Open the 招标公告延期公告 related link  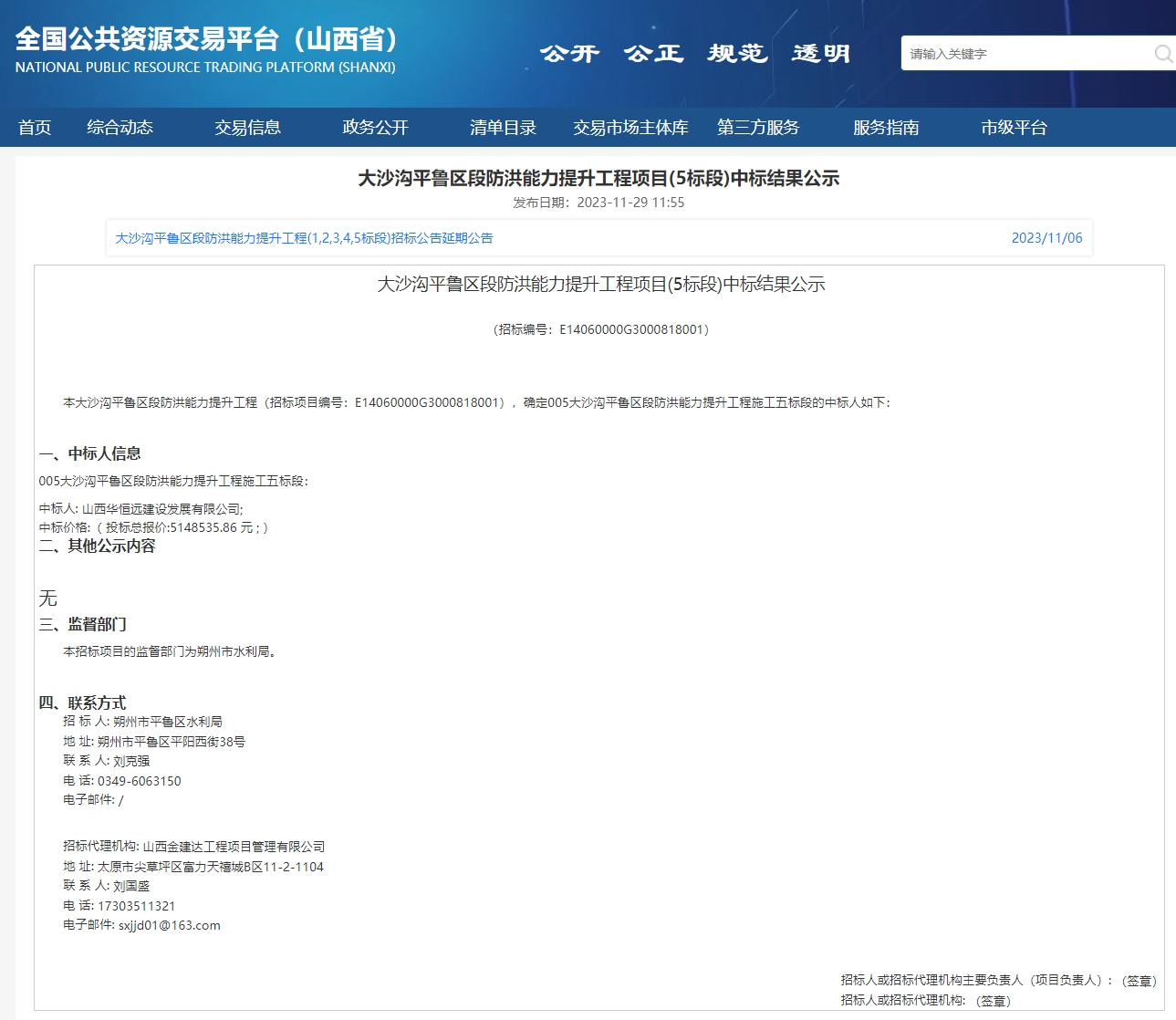(x=304, y=238)
